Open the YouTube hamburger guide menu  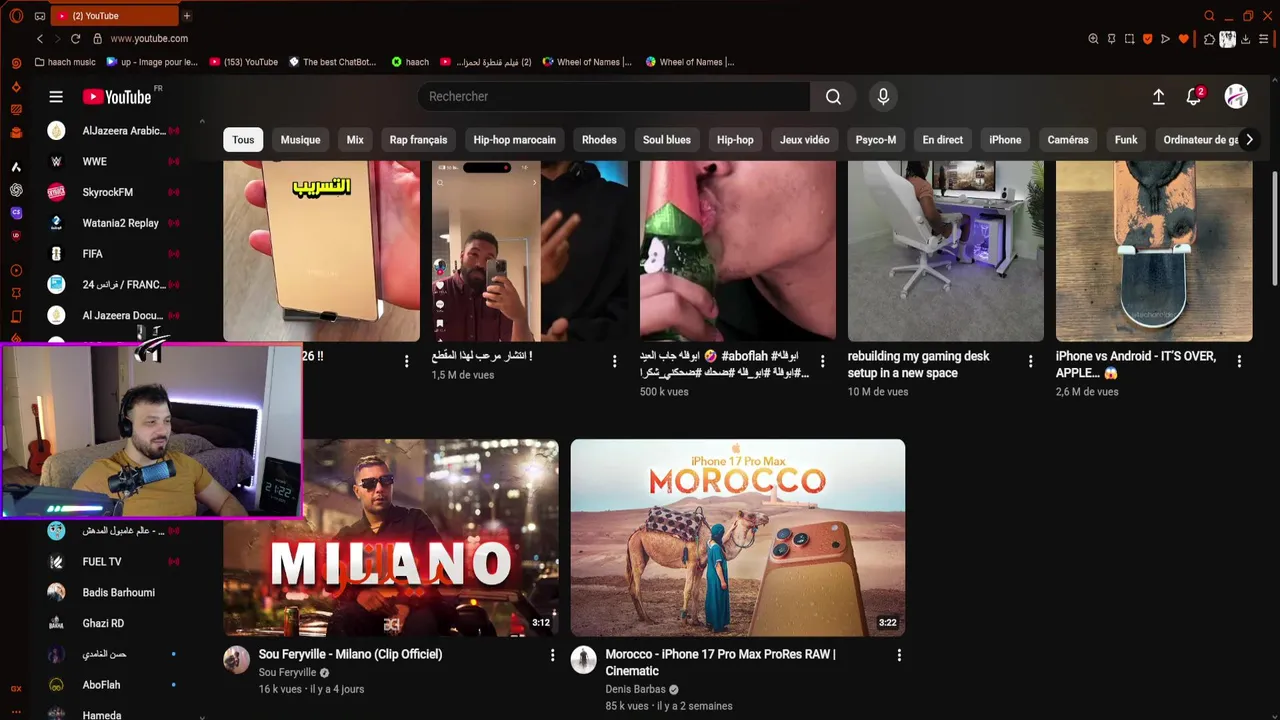56,97
